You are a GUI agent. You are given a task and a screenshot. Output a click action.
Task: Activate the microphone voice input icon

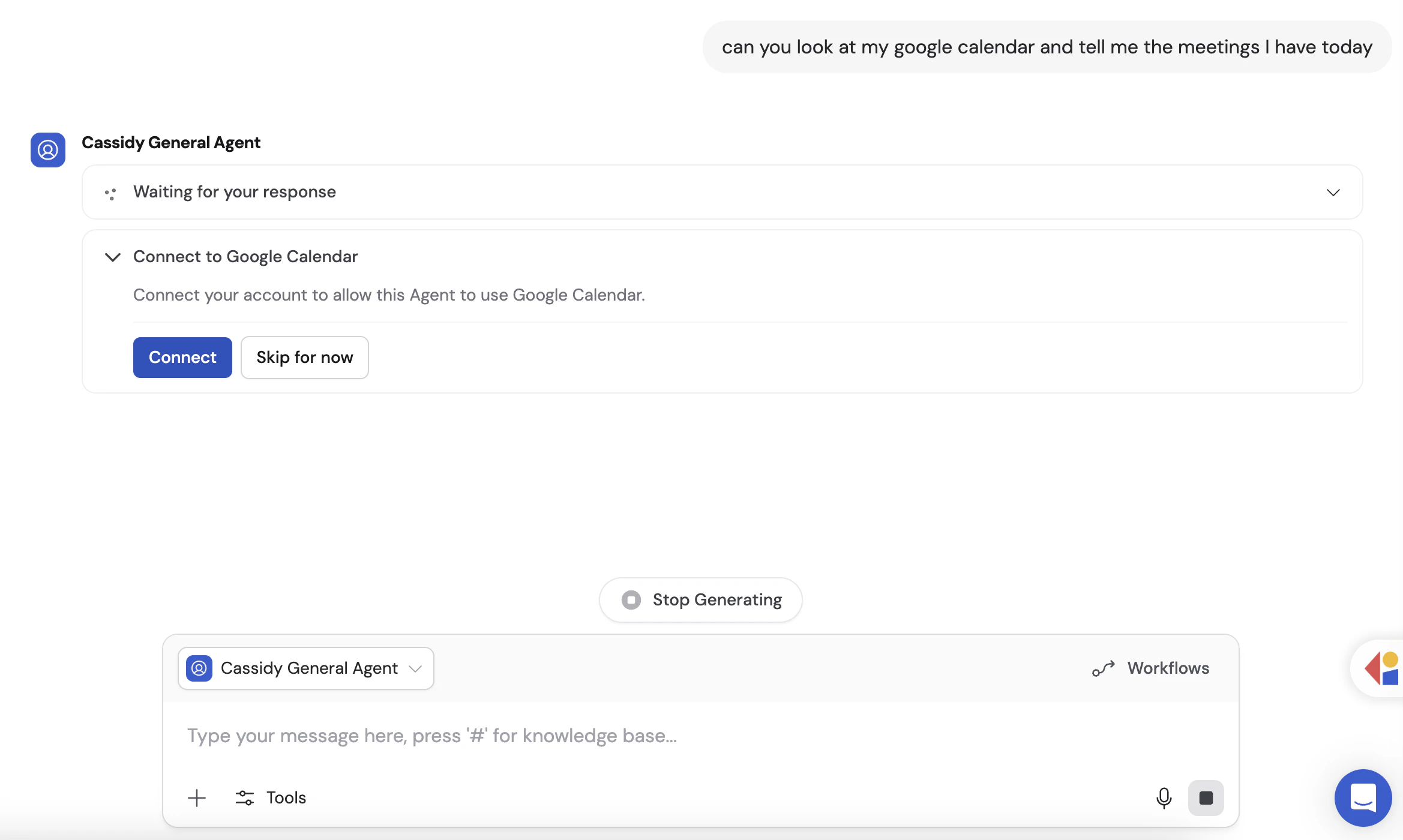click(x=1164, y=798)
